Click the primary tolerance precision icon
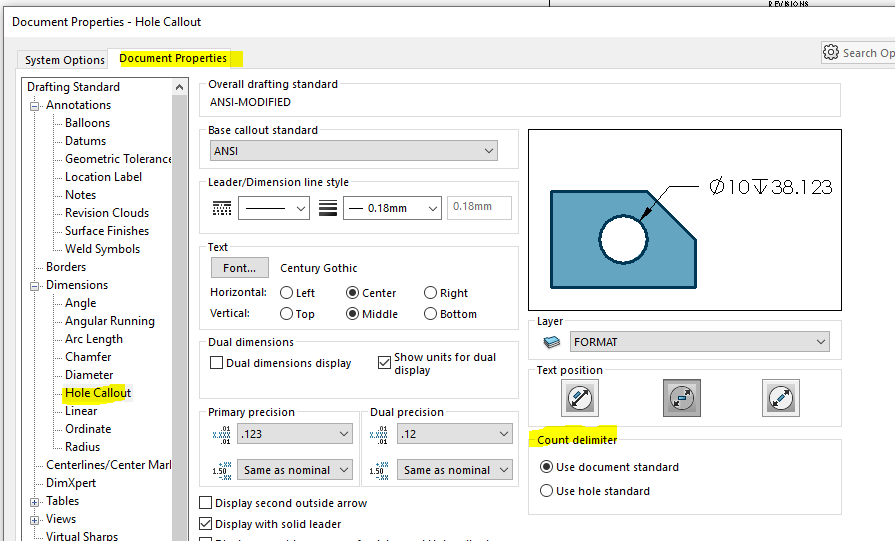This screenshot has height=541, width=895. [221, 470]
